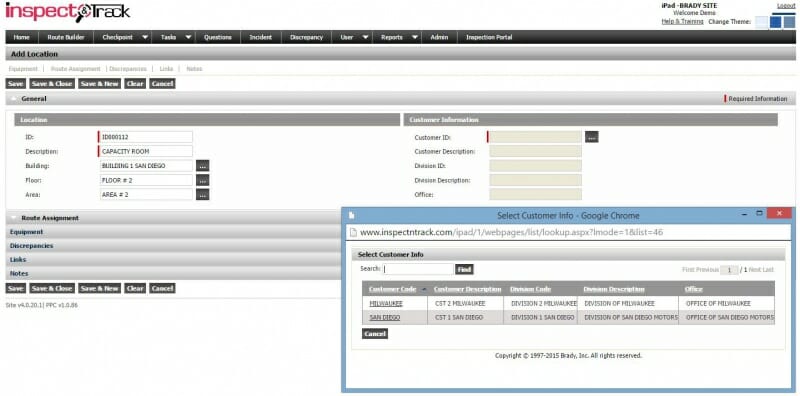
Task: Click the bottom Save & Close button
Action: pos(52,288)
